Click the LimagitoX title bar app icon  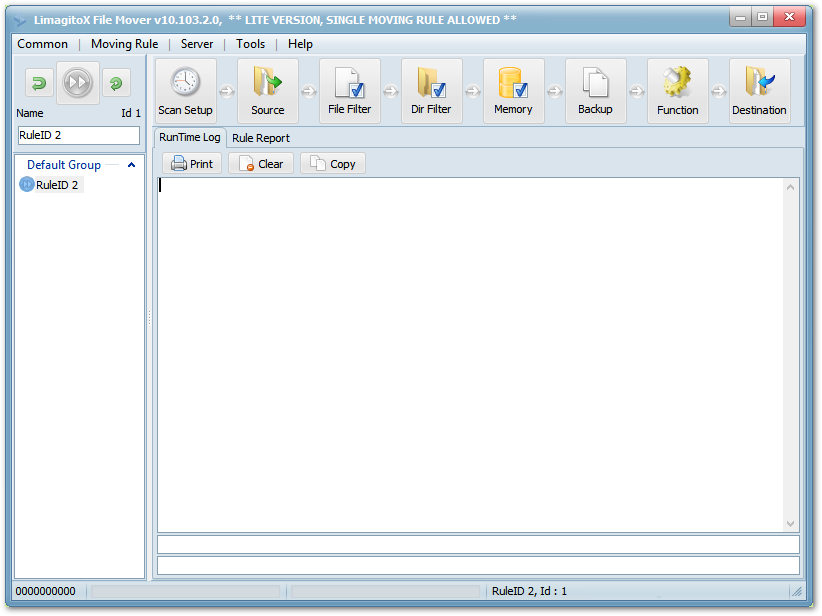pos(20,20)
